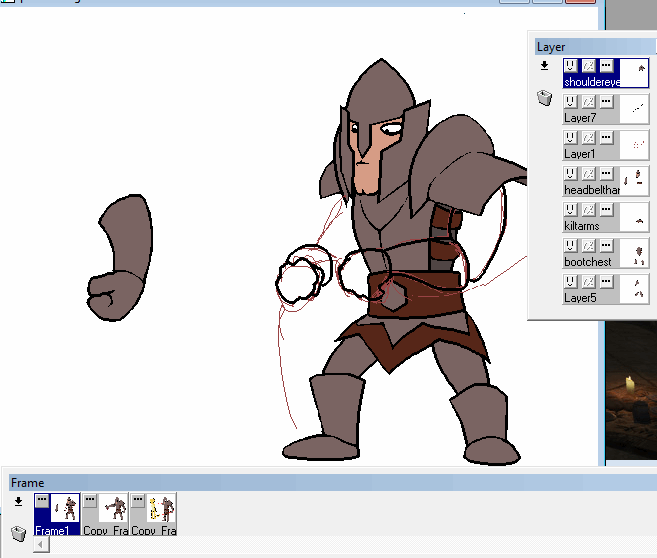Click the pencil icon on Layer7

(588, 101)
